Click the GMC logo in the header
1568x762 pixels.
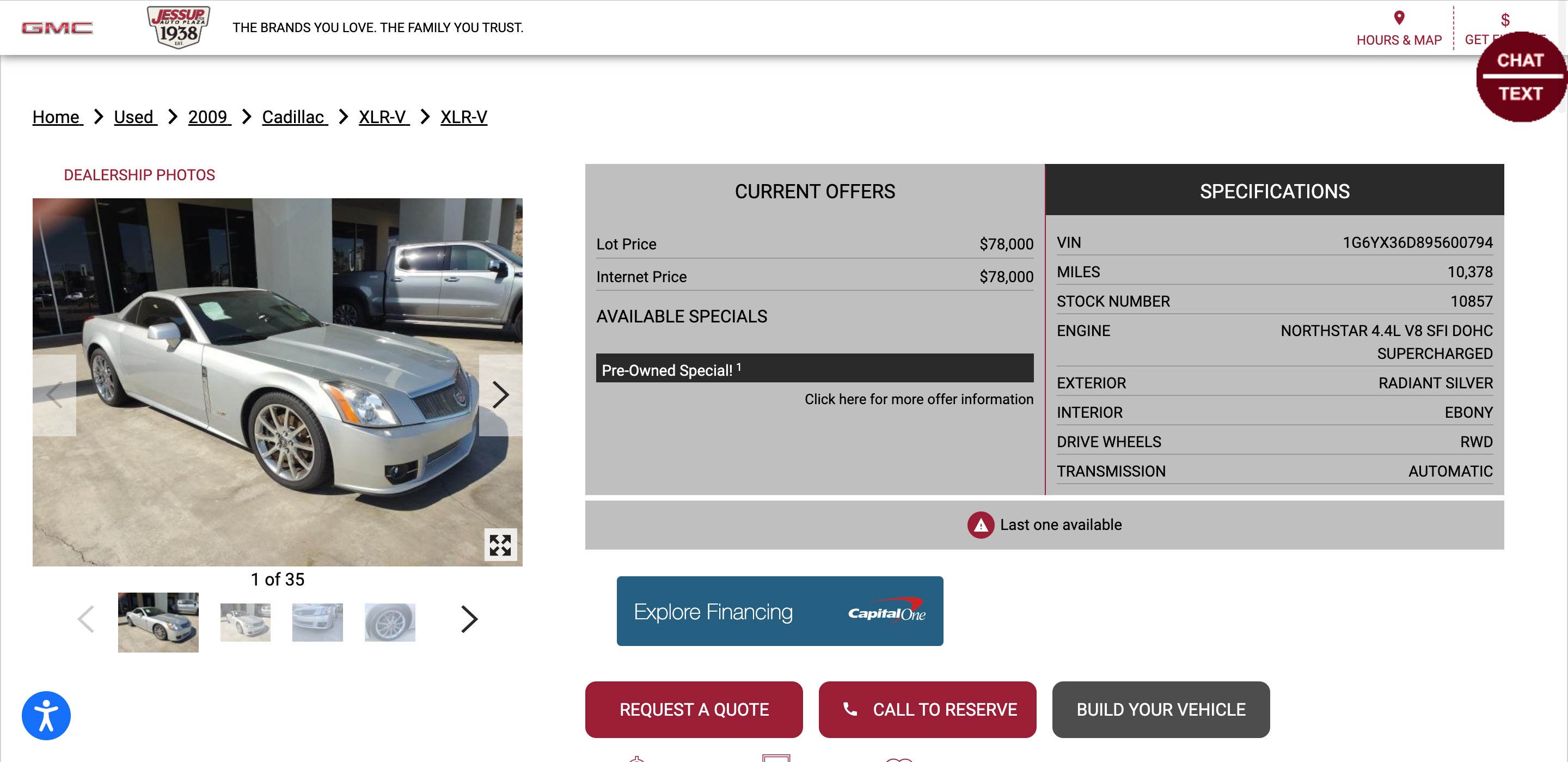coord(57,27)
